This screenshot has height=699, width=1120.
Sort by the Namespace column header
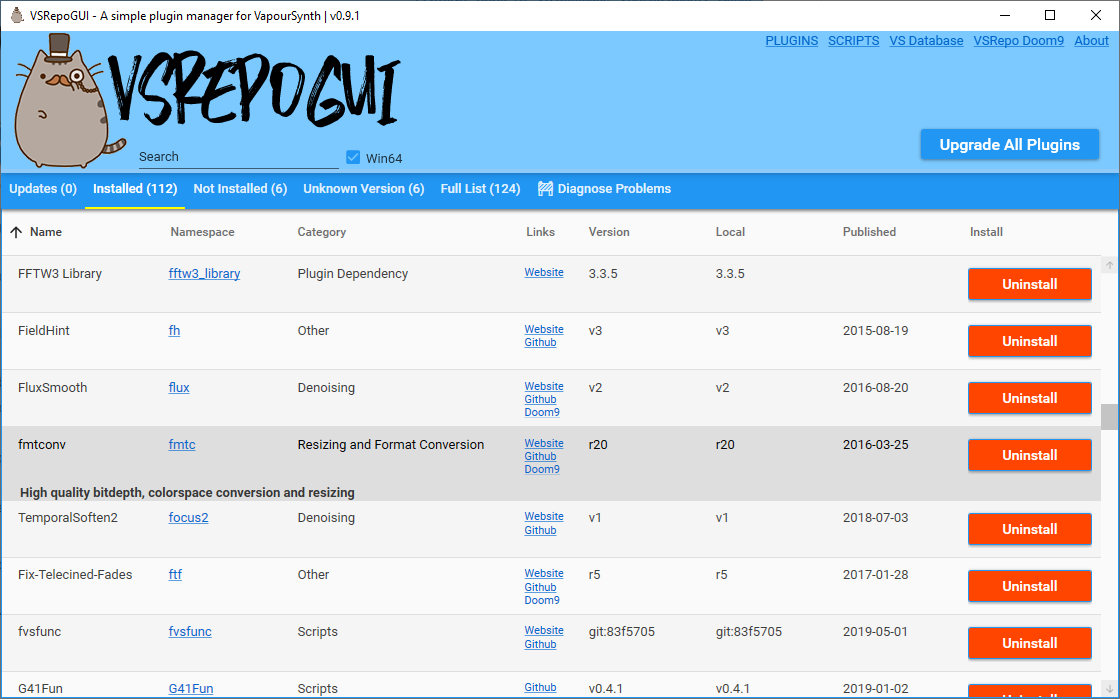[202, 232]
